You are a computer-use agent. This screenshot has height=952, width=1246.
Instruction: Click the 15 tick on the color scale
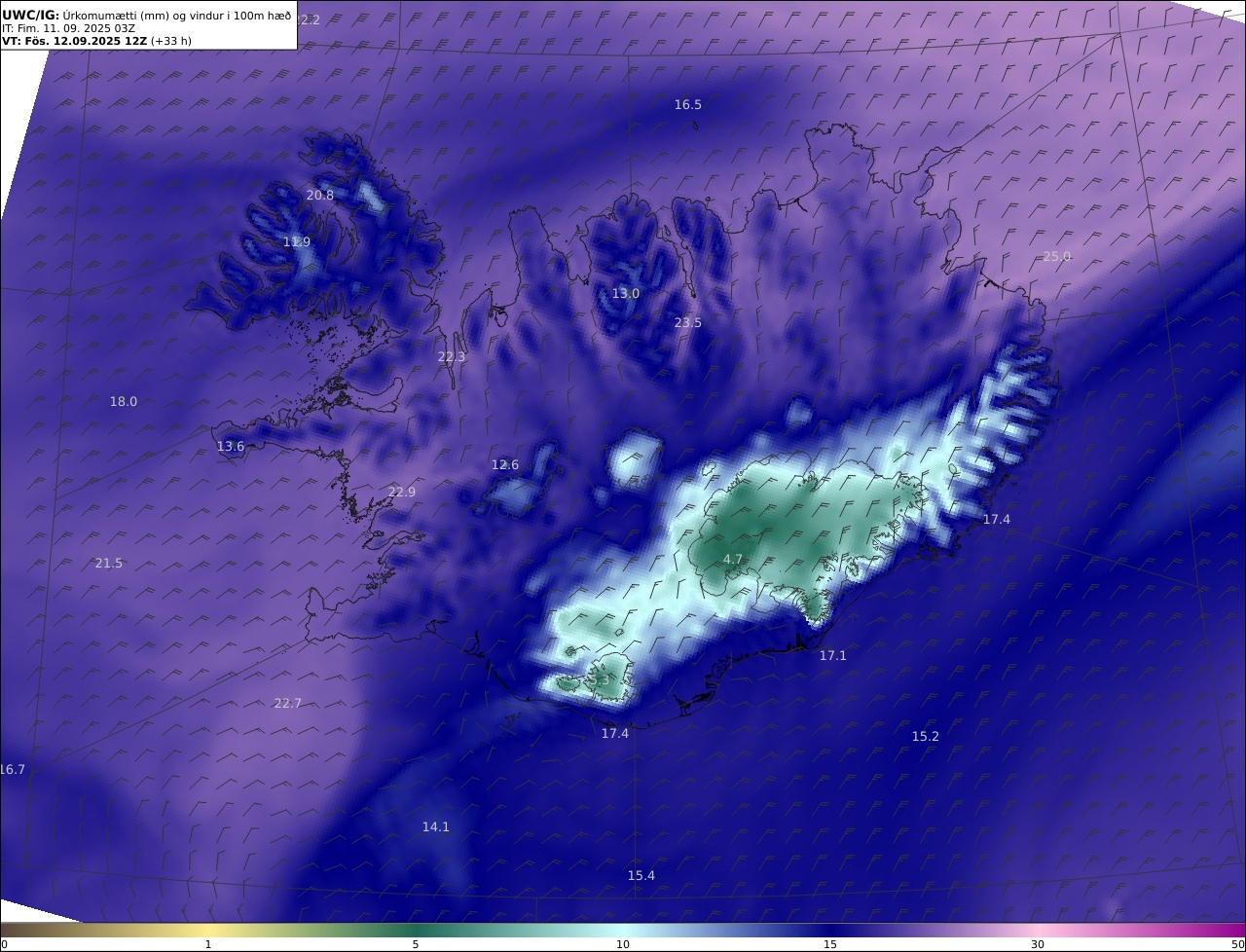tap(830, 944)
